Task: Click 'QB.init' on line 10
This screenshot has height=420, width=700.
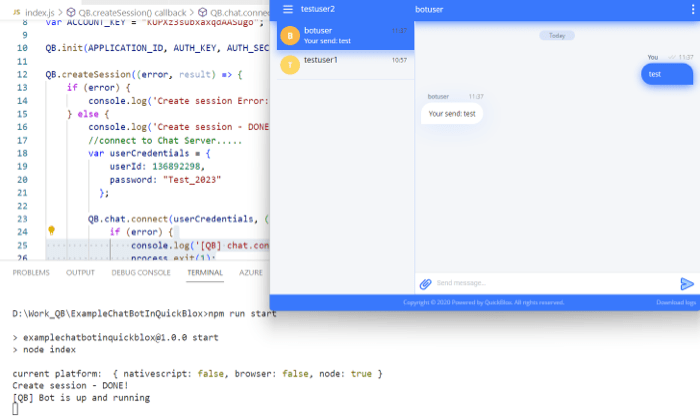Action: pyautogui.click(x=64, y=48)
